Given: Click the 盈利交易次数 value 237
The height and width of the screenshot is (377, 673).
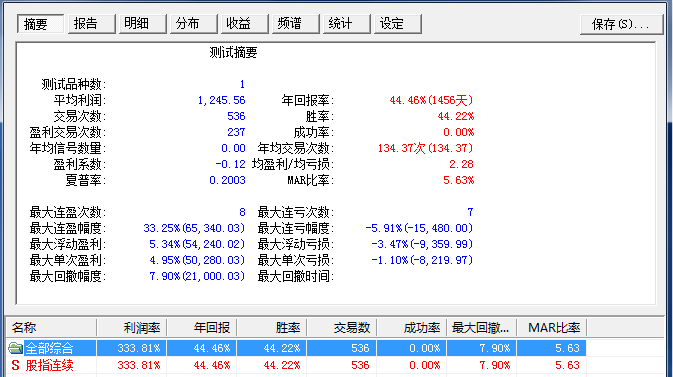Looking at the screenshot, I should coord(236,132).
